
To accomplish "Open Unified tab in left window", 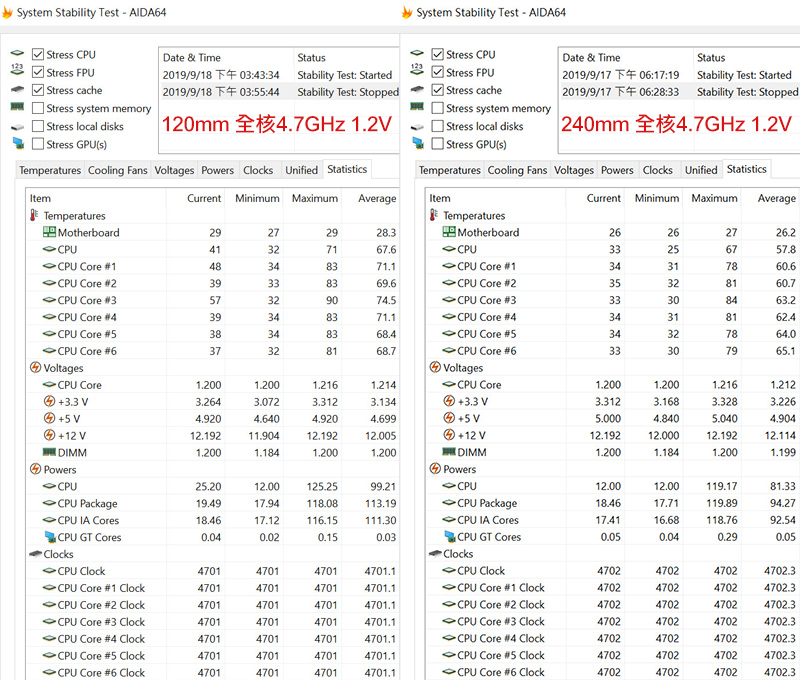I will 302,170.
